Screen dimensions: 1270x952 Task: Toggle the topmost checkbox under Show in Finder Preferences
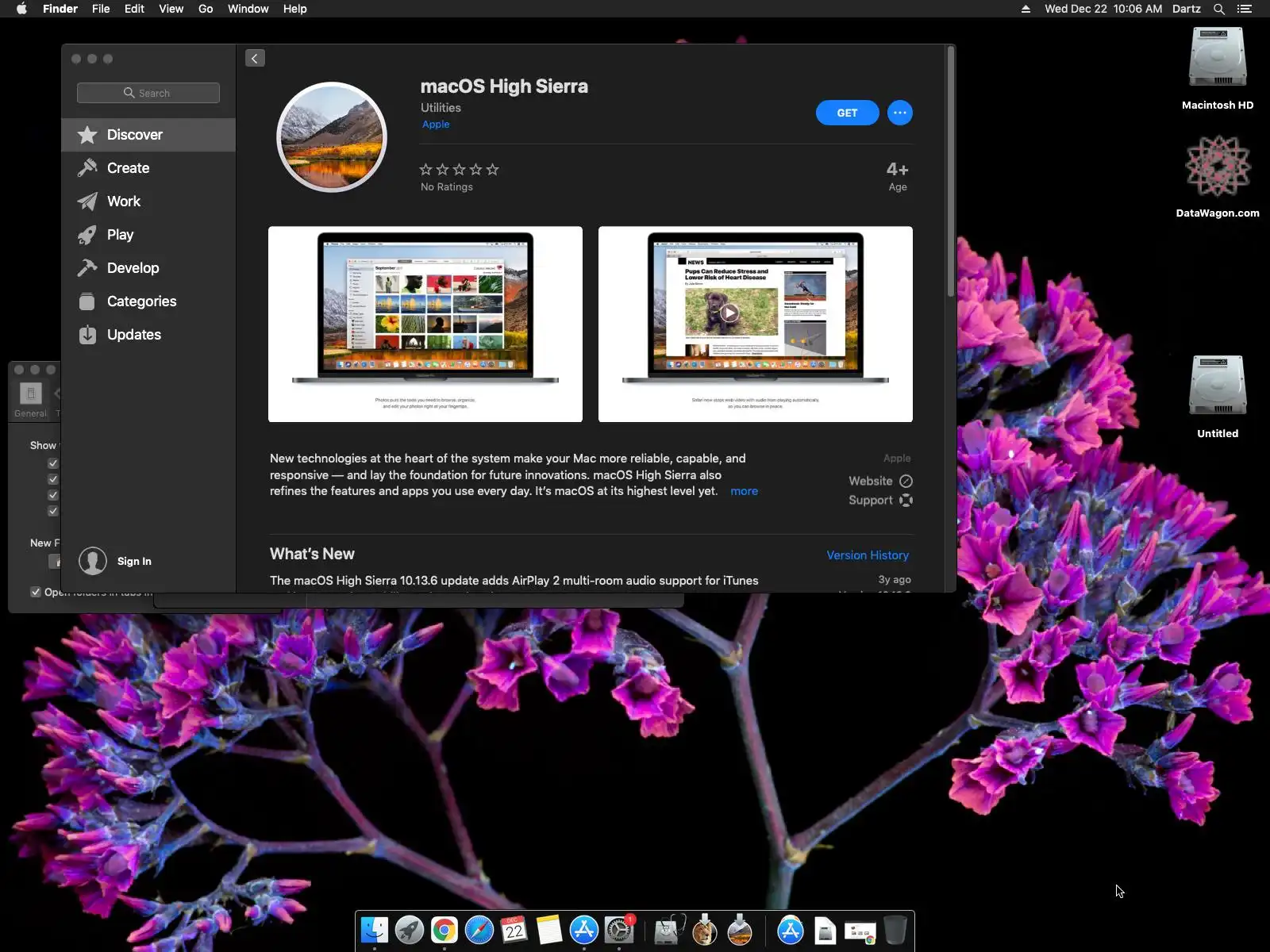(x=53, y=463)
